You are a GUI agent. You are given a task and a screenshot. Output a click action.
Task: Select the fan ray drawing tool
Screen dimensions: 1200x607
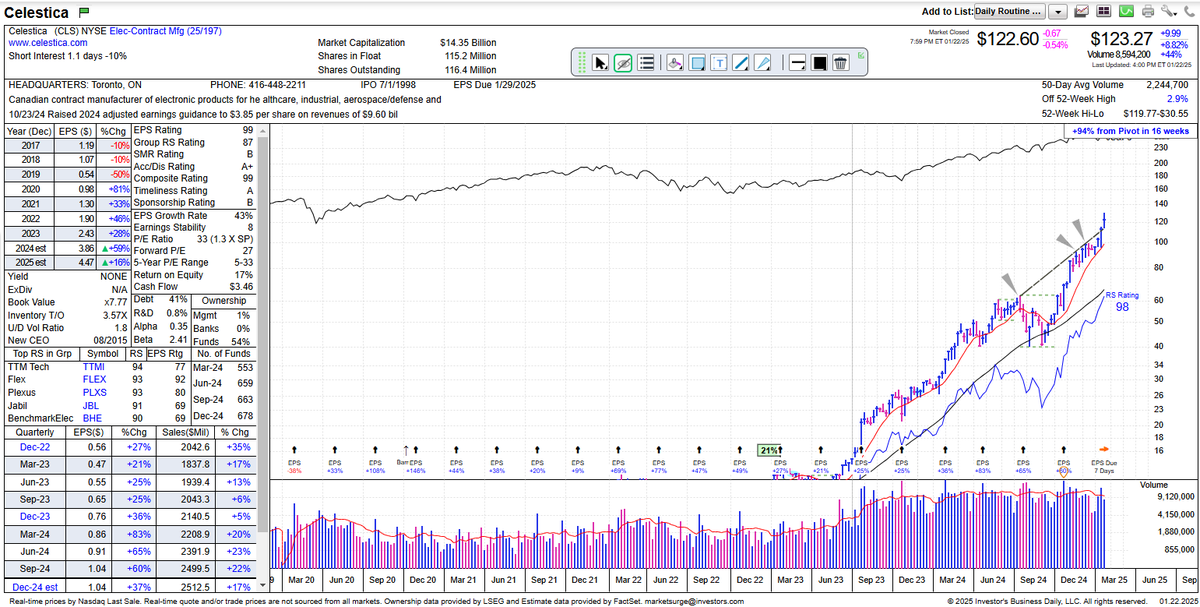tap(763, 63)
